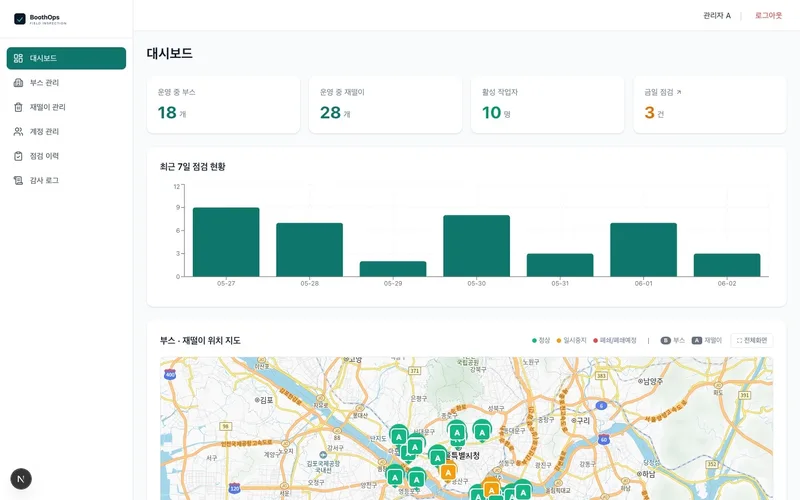Click the 일시중지 orange legend dot
800x500 pixels.
click(x=559, y=341)
